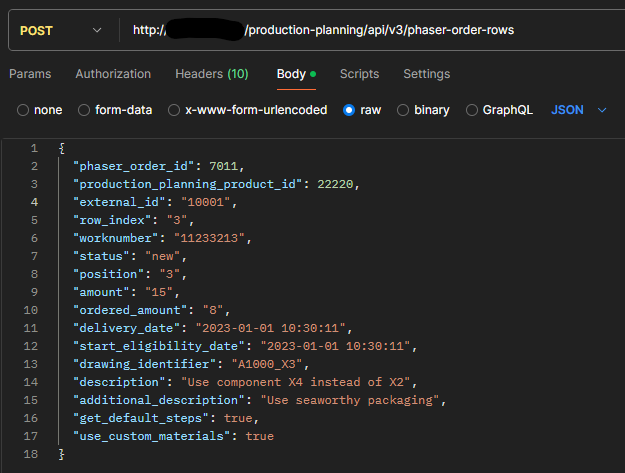
Task: Open the Scripts tab
Action: [359, 74]
